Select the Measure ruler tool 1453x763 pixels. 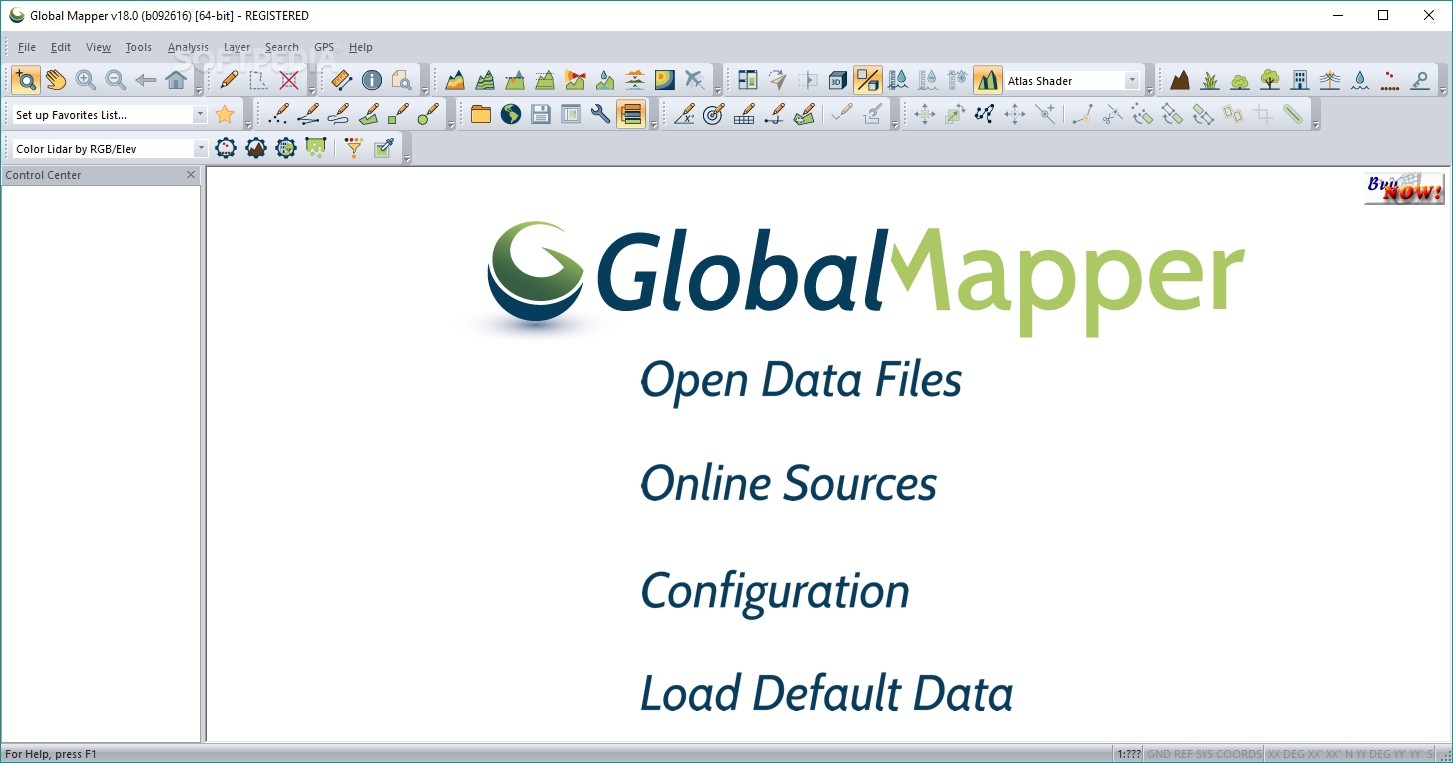click(342, 80)
